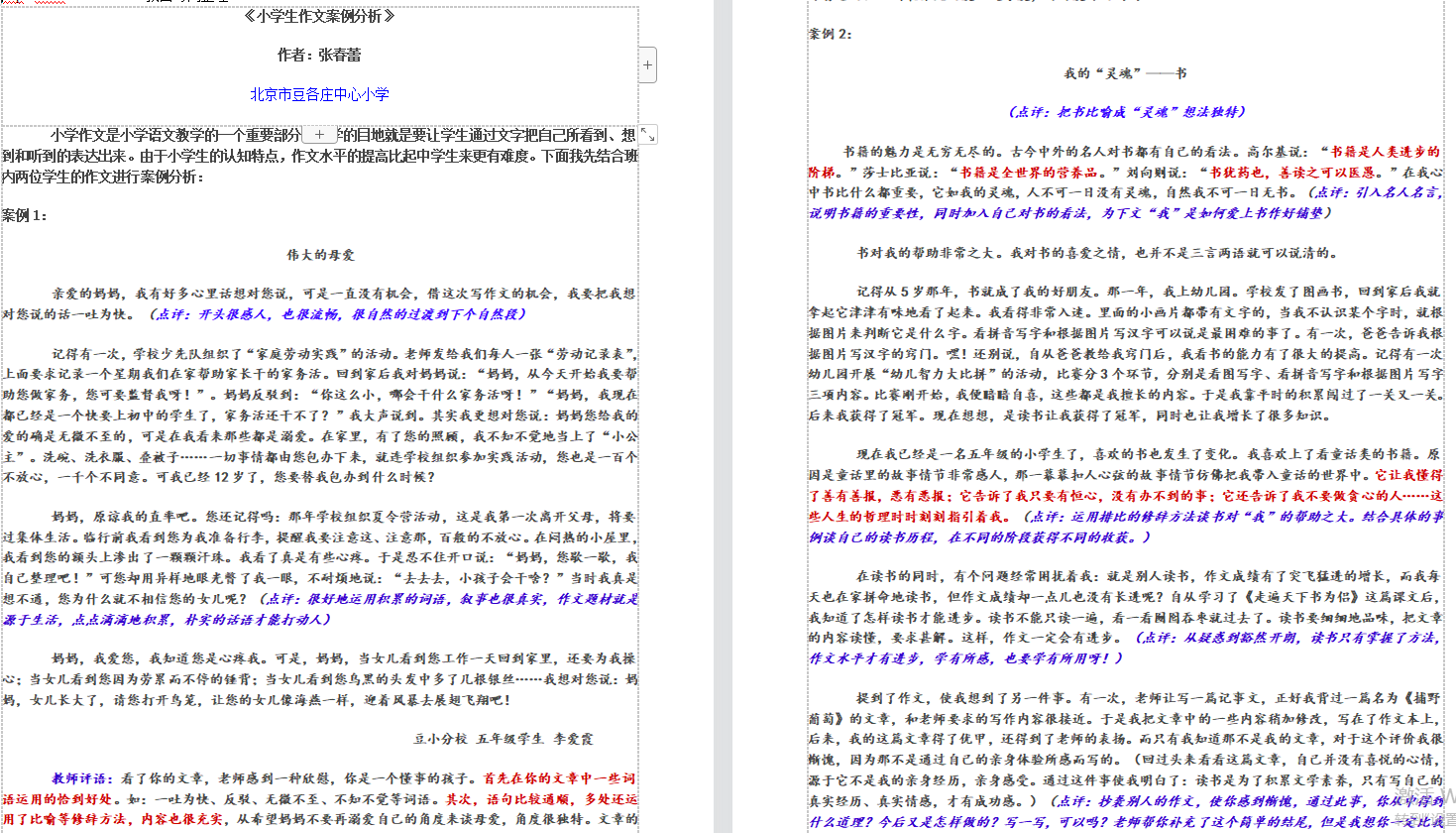Click the diagonal-arrows table resize handle

pos(647,134)
